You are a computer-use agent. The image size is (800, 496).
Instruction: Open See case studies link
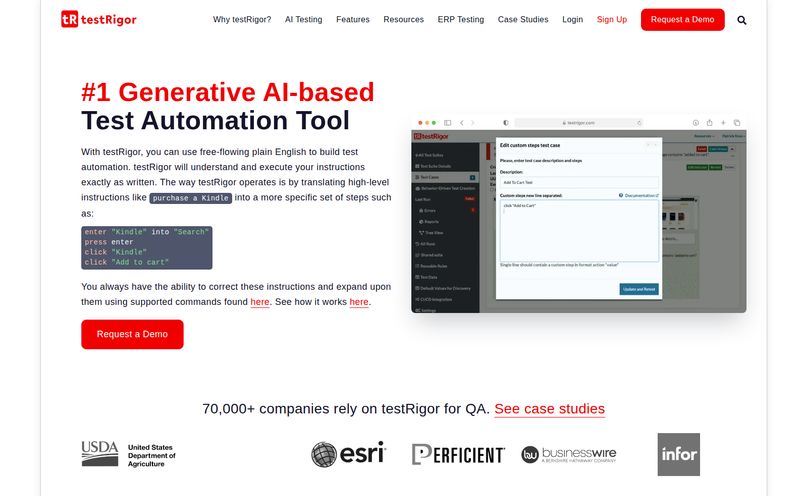pos(549,409)
